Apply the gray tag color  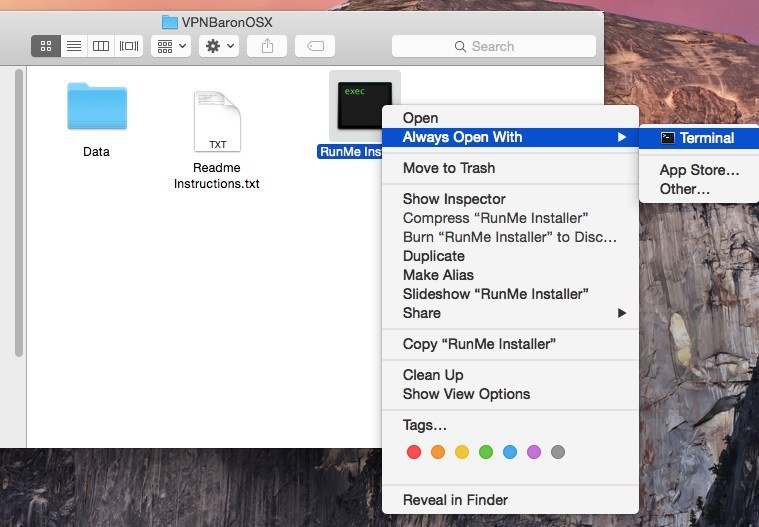tap(558, 452)
